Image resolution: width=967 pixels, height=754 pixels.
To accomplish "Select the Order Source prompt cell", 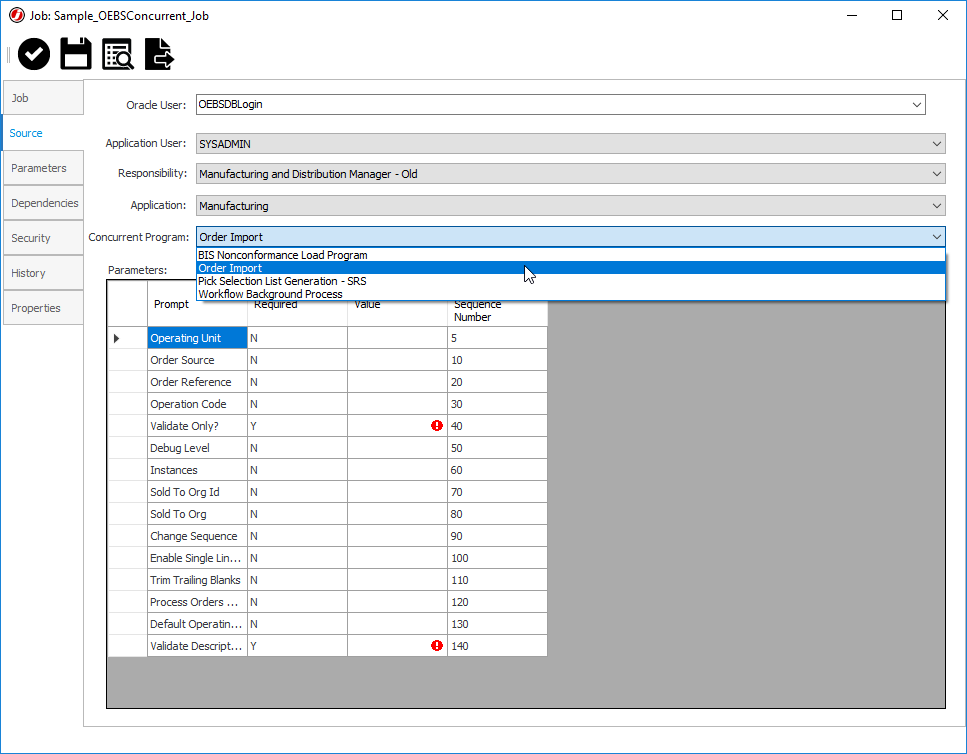I will [197, 360].
